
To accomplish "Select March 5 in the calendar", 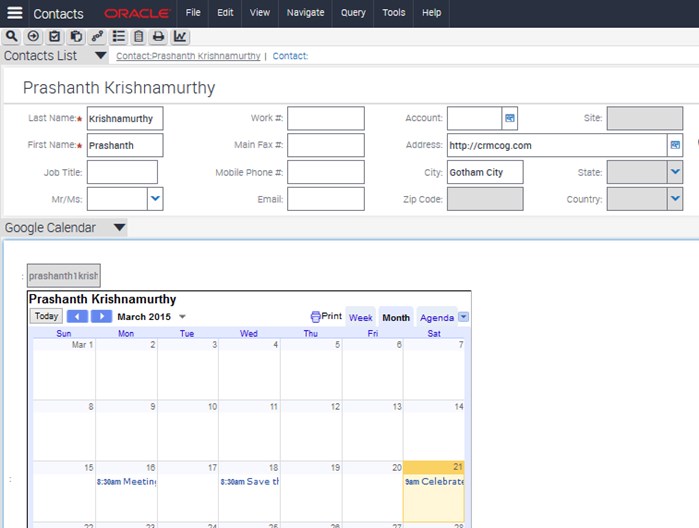I will click(x=311, y=369).
